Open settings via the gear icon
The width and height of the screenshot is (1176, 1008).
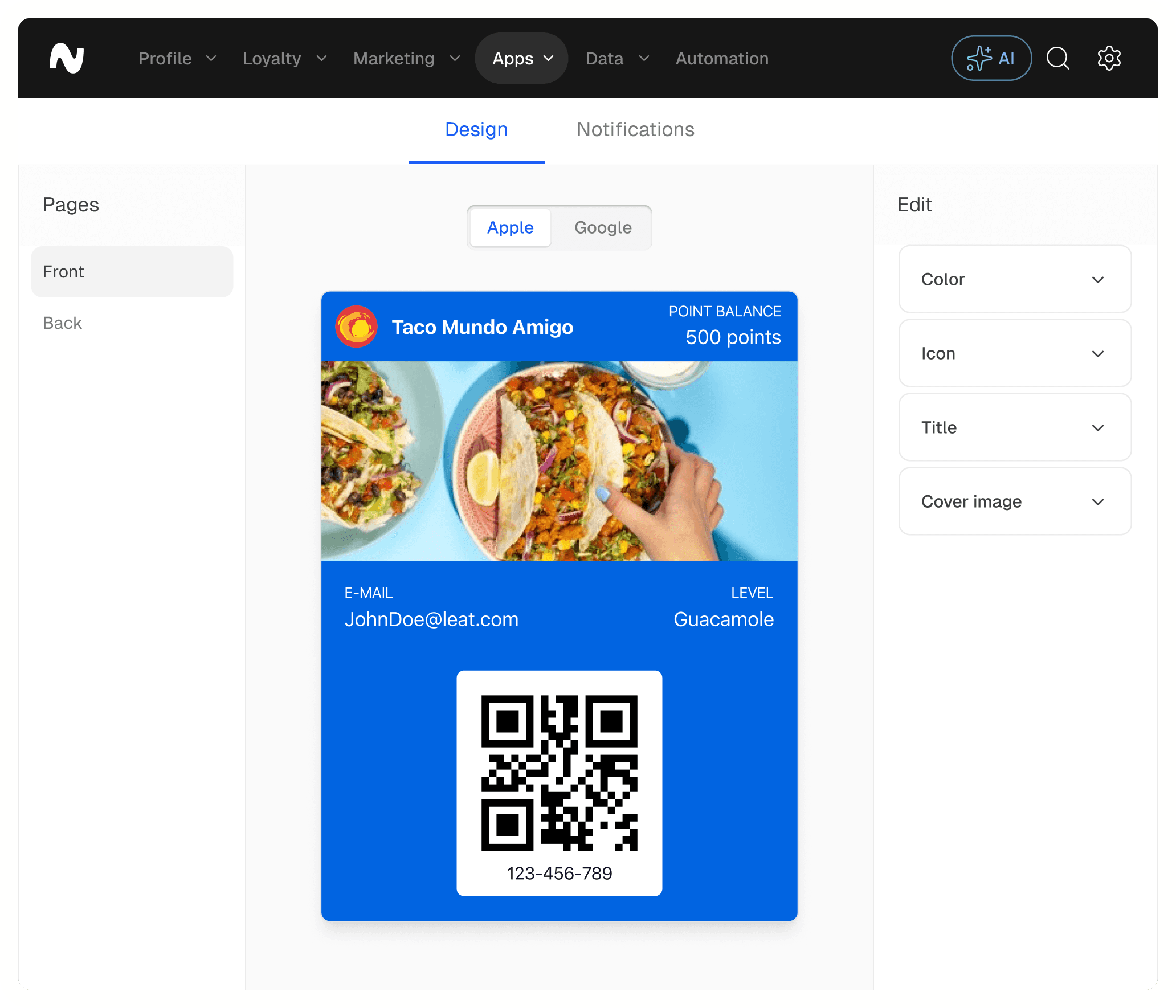[x=1109, y=58]
